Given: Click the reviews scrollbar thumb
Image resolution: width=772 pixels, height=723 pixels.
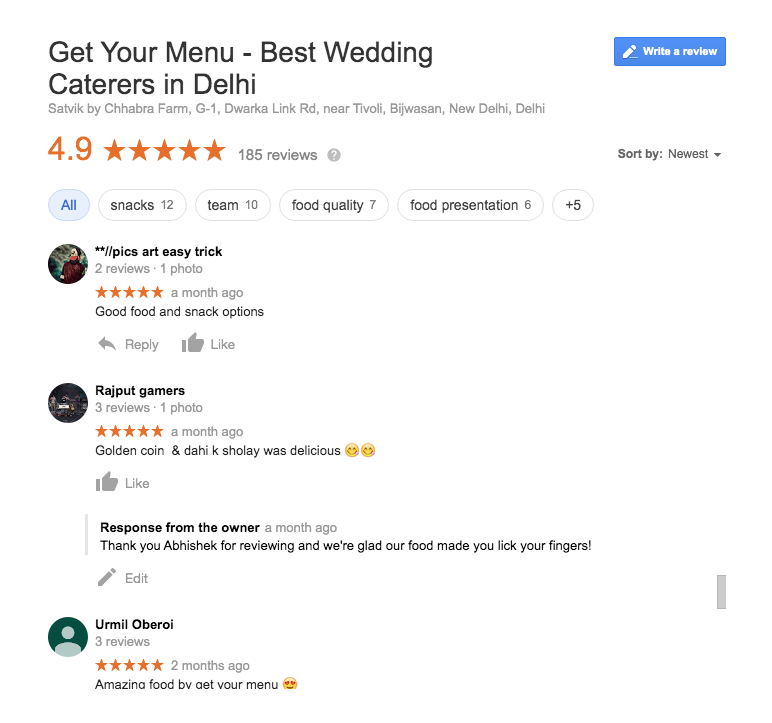Looking at the screenshot, I should 721,592.
